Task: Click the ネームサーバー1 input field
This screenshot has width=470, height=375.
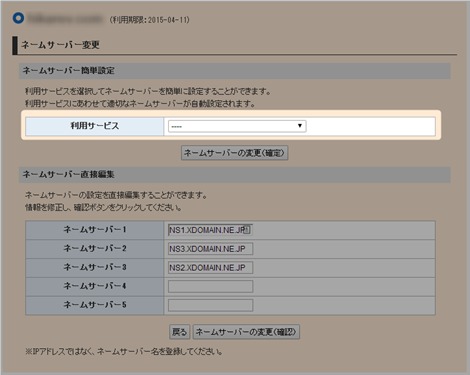Action: pyautogui.click(x=210, y=230)
